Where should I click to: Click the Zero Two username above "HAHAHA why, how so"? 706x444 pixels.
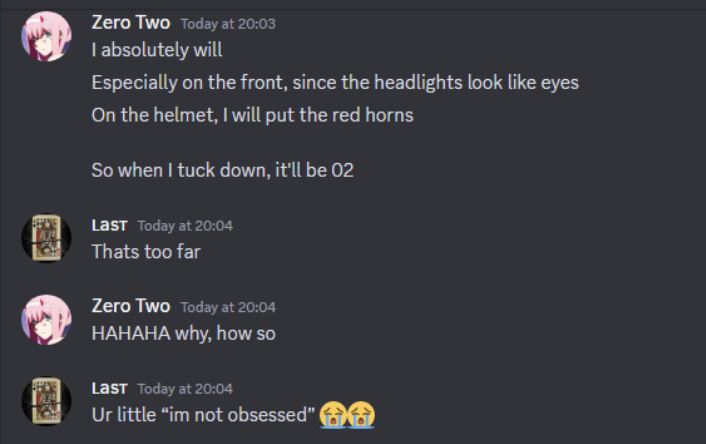click(x=130, y=306)
